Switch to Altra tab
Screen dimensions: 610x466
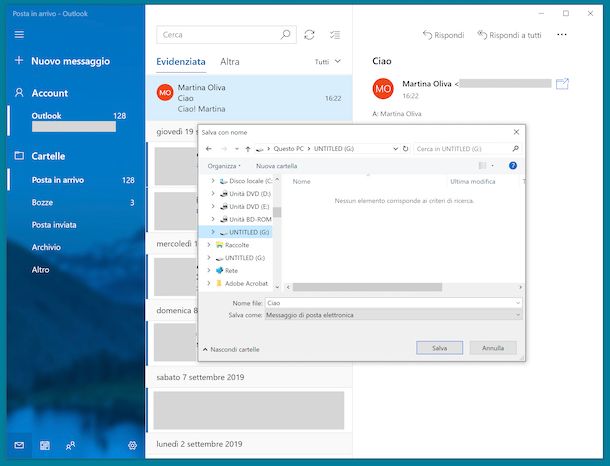pyautogui.click(x=230, y=61)
